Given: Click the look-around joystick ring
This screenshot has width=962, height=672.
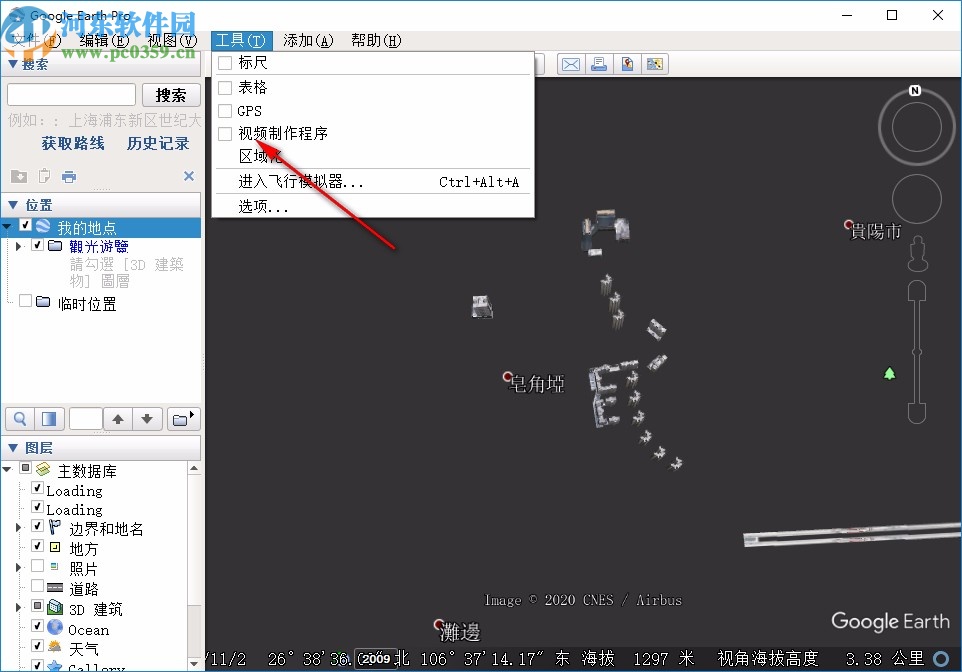Looking at the screenshot, I should (x=917, y=127).
